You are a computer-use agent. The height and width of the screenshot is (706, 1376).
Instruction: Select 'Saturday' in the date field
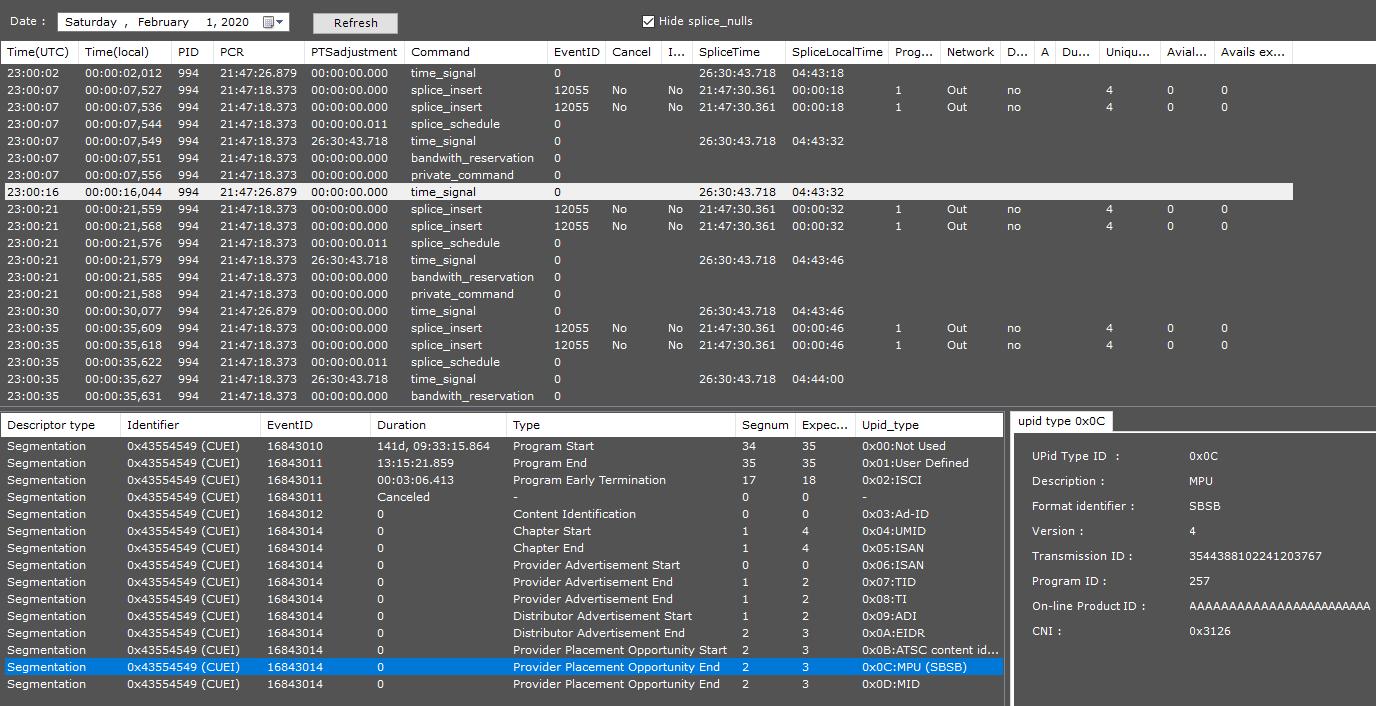click(x=91, y=22)
